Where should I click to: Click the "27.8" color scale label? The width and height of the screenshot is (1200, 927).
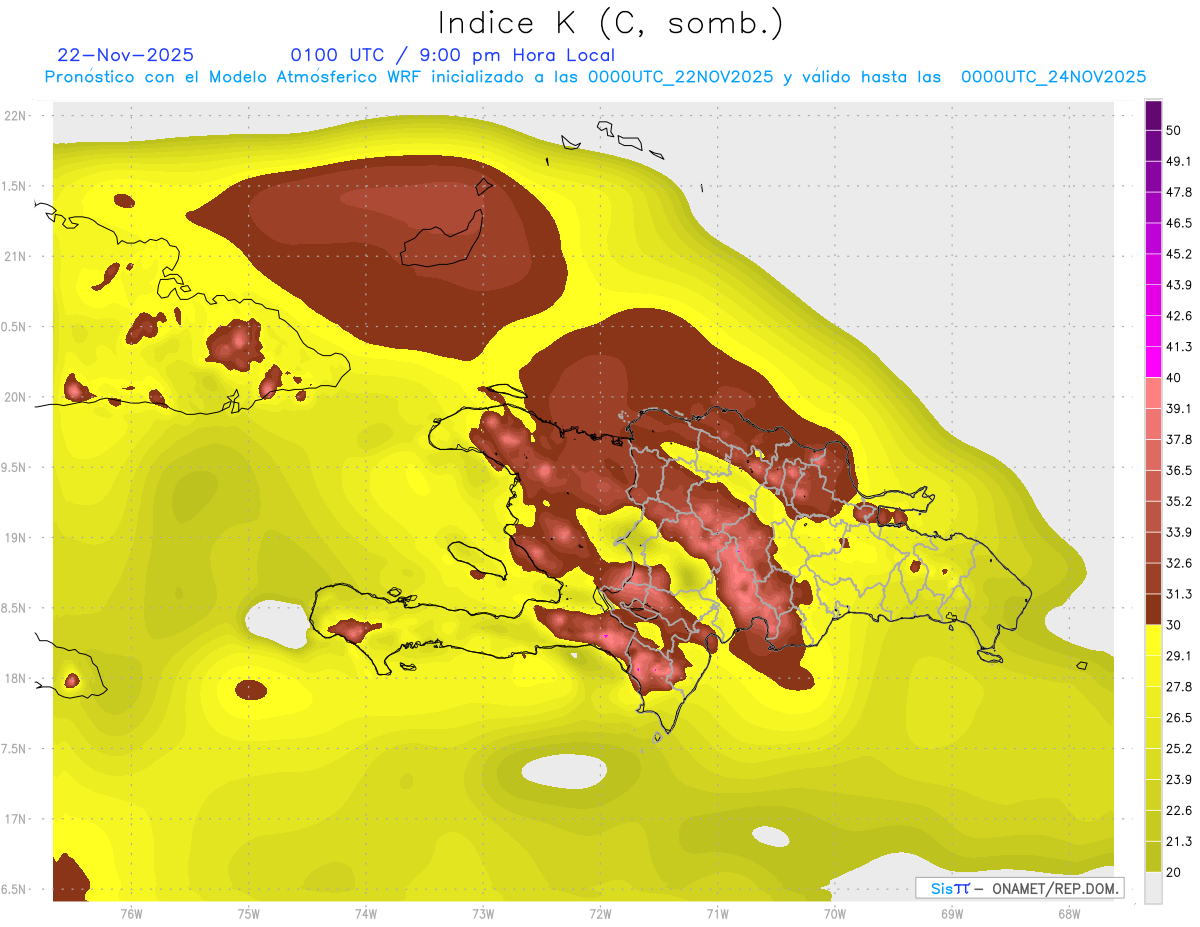point(1179,687)
